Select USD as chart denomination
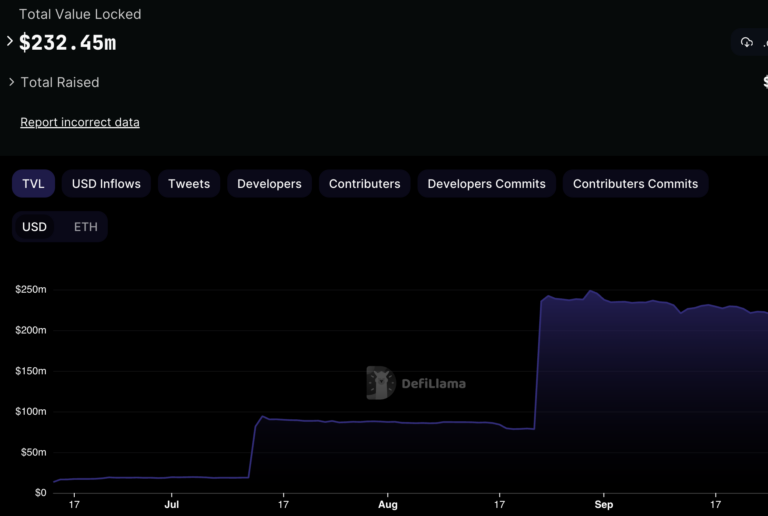This screenshot has height=516, width=768. (x=35, y=227)
